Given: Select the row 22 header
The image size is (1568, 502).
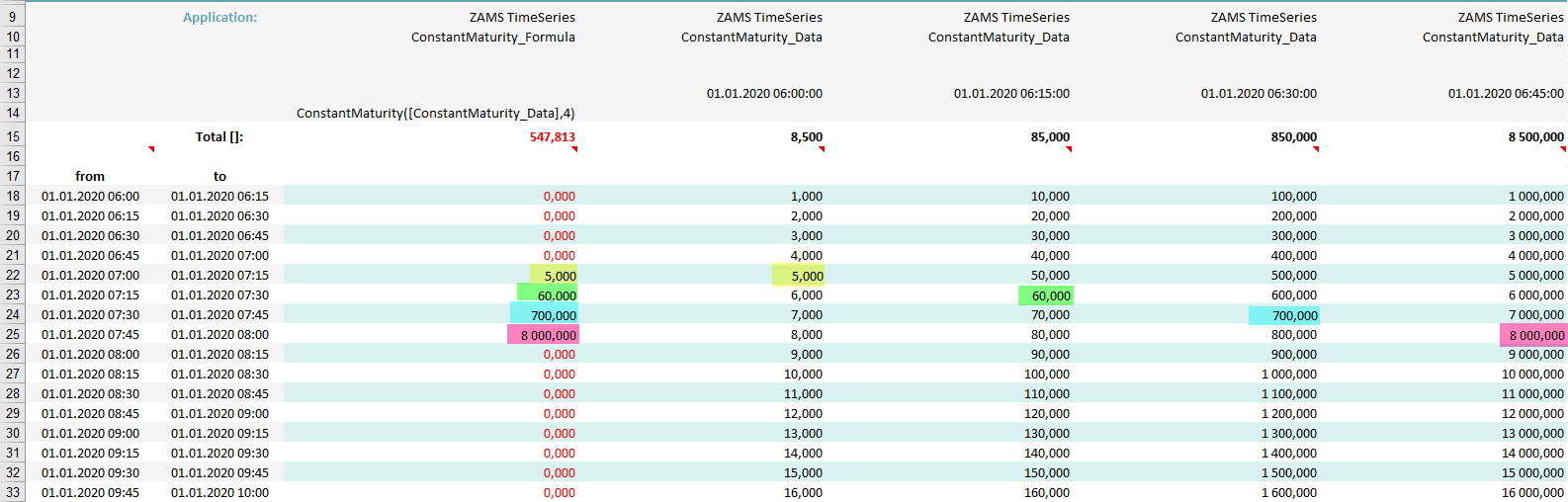Looking at the screenshot, I should [13, 276].
